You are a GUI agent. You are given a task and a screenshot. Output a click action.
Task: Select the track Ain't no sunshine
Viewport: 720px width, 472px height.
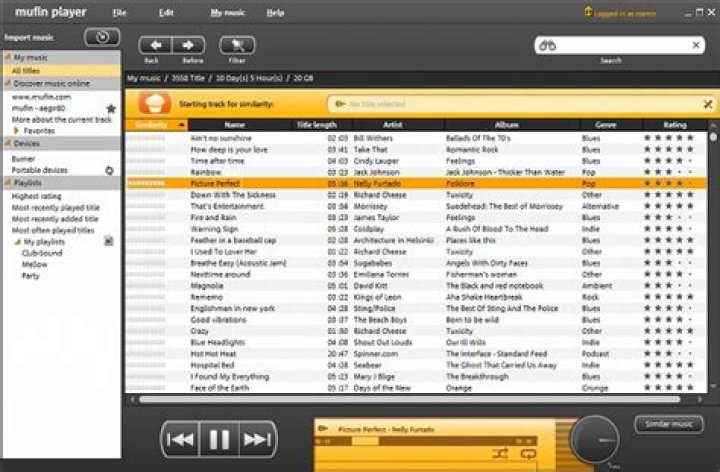click(416, 138)
